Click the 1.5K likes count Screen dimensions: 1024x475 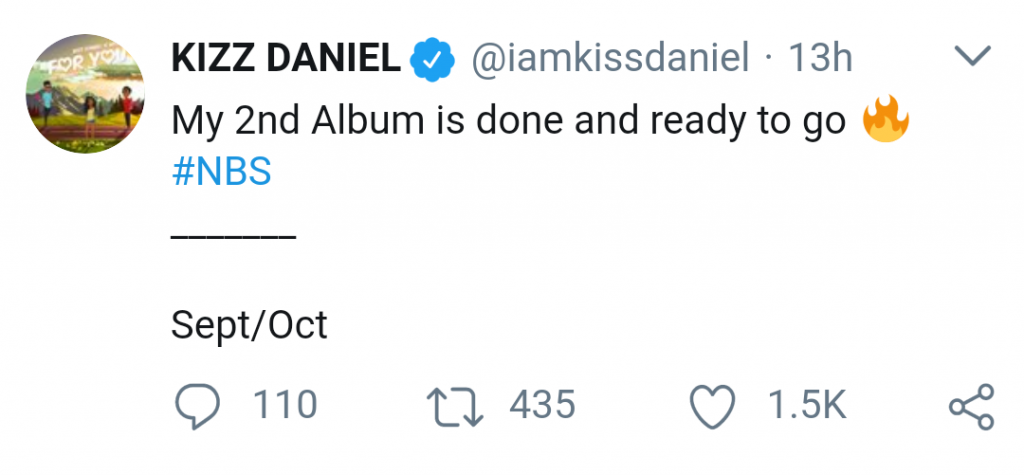pos(806,405)
